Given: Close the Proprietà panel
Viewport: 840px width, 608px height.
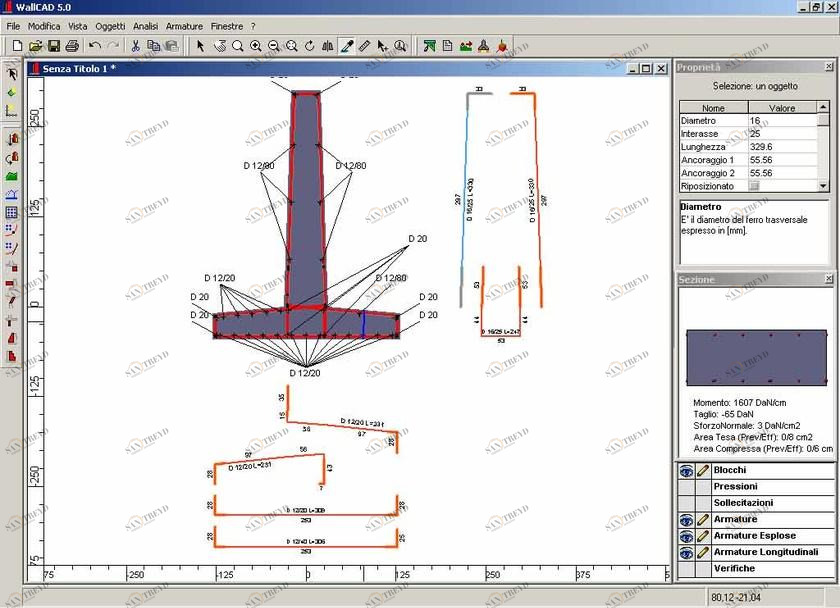Looking at the screenshot, I should click(x=828, y=68).
